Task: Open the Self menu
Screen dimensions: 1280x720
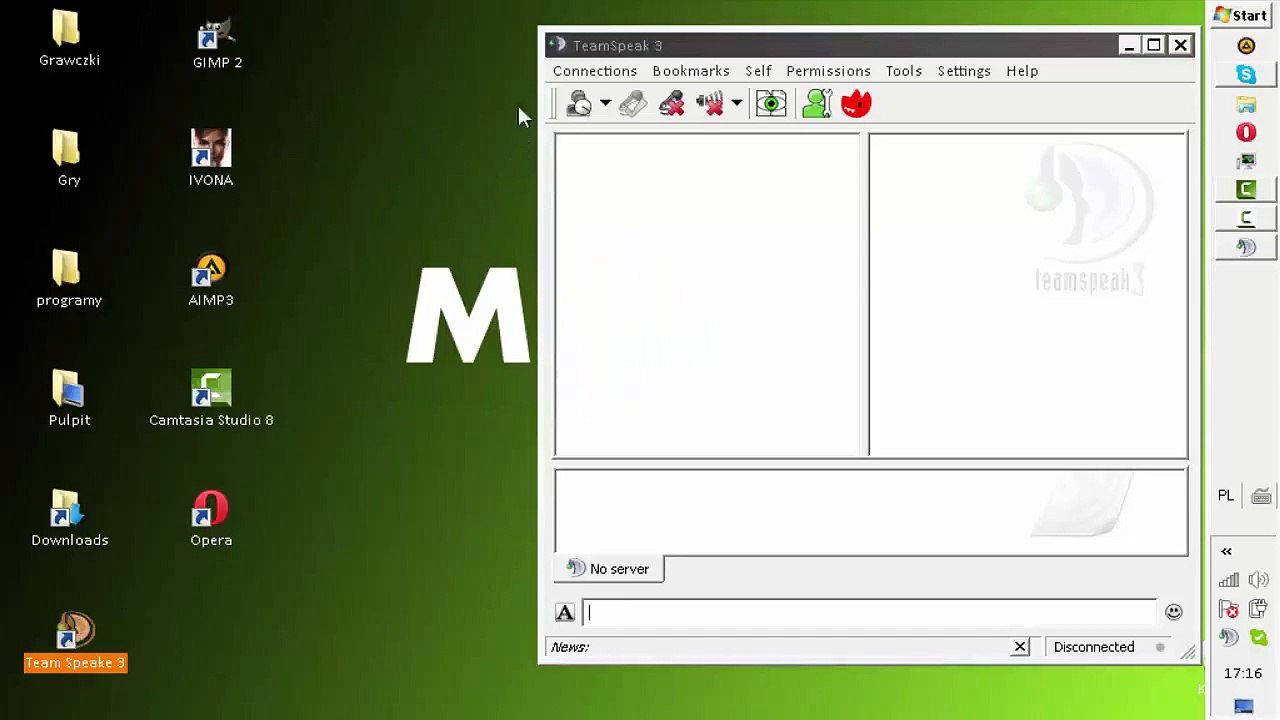Action: click(x=758, y=71)
